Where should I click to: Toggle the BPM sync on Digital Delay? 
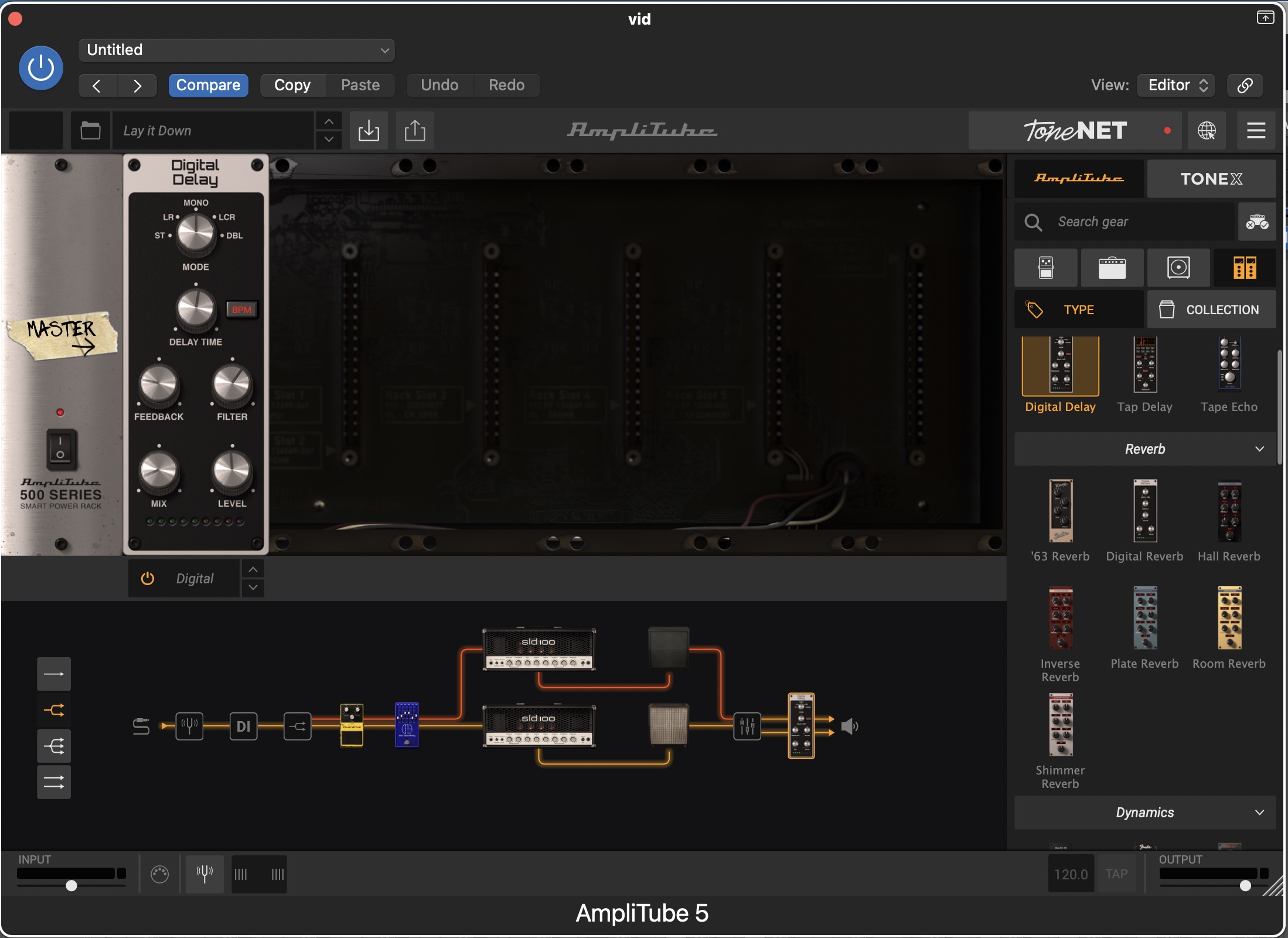[x=241, y=310]
